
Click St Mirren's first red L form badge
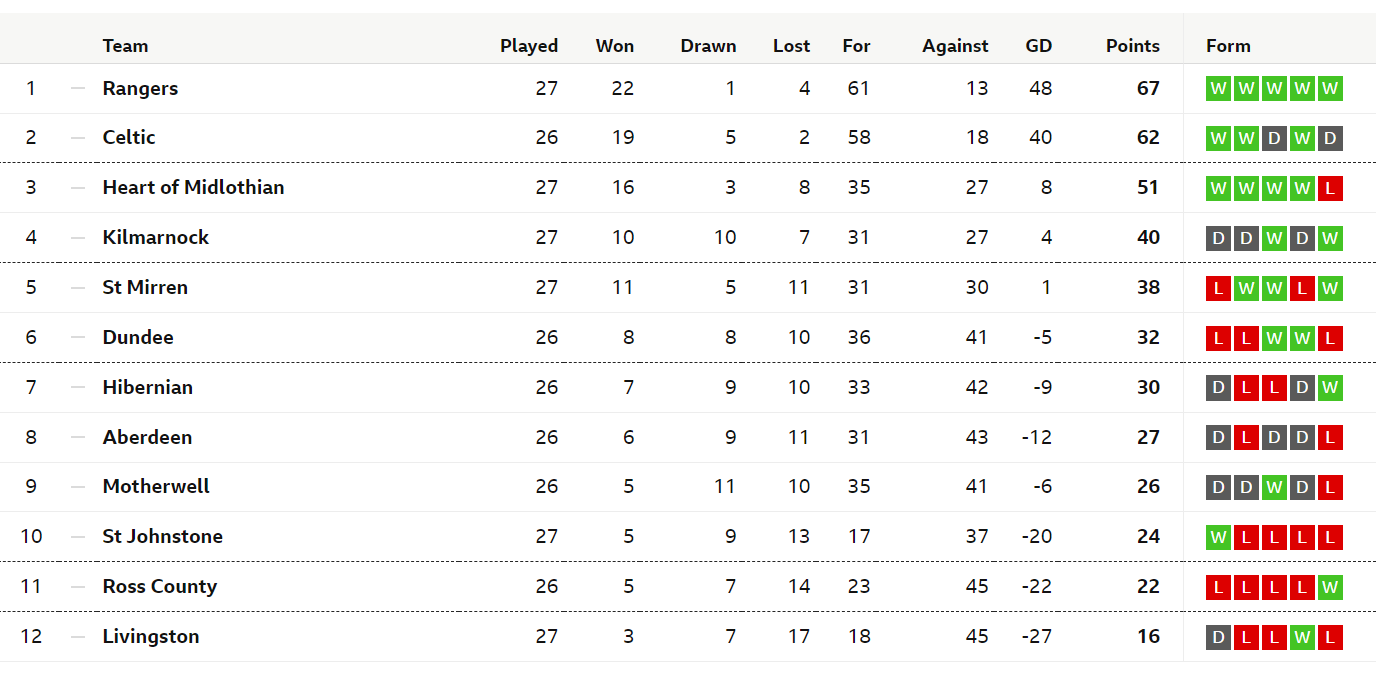coord(1218,288)
